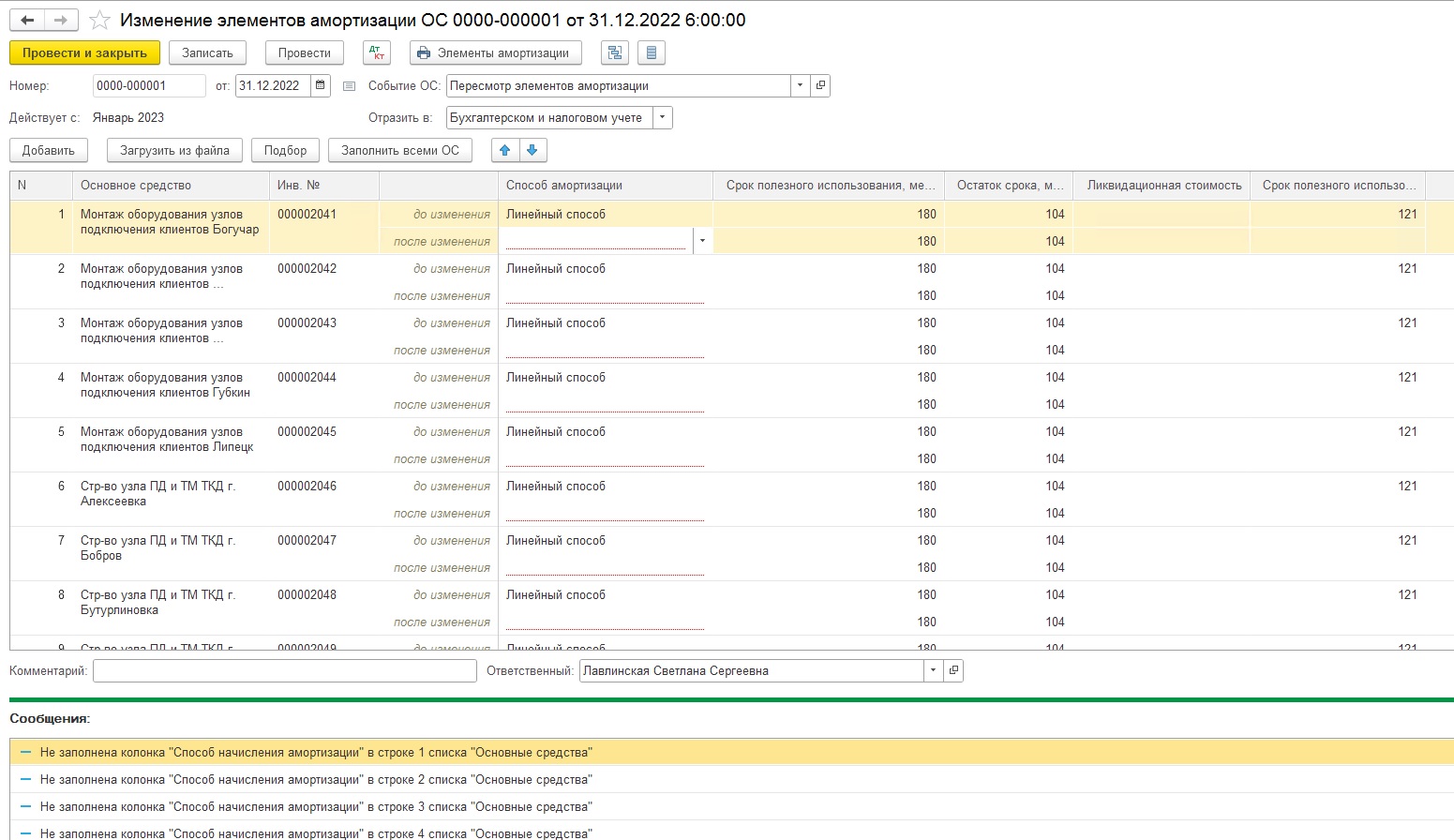Select inventory number 000002047
This screenshot has width=1454, height=840.
point(307,540)
